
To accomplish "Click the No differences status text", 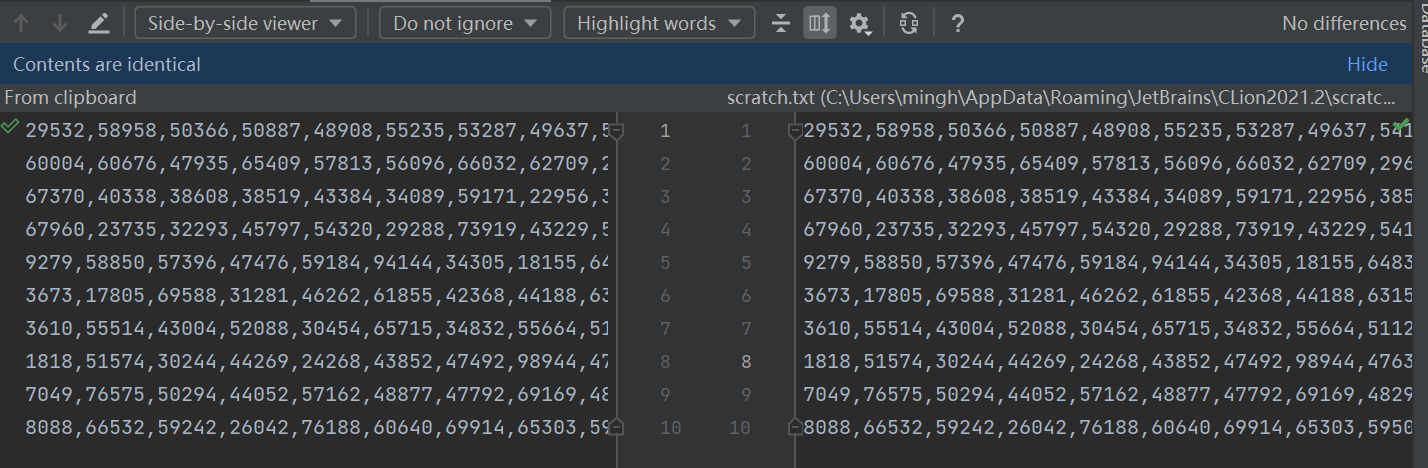I will coord(1344,23).
